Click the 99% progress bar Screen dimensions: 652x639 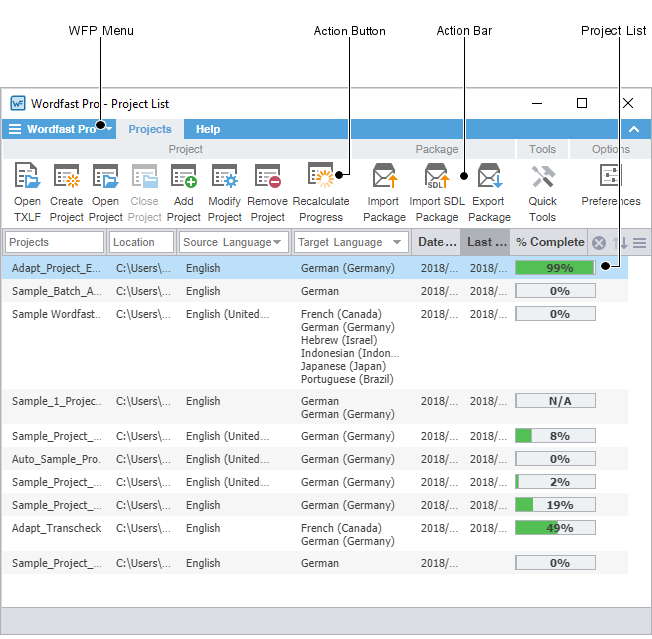(555, 268)
